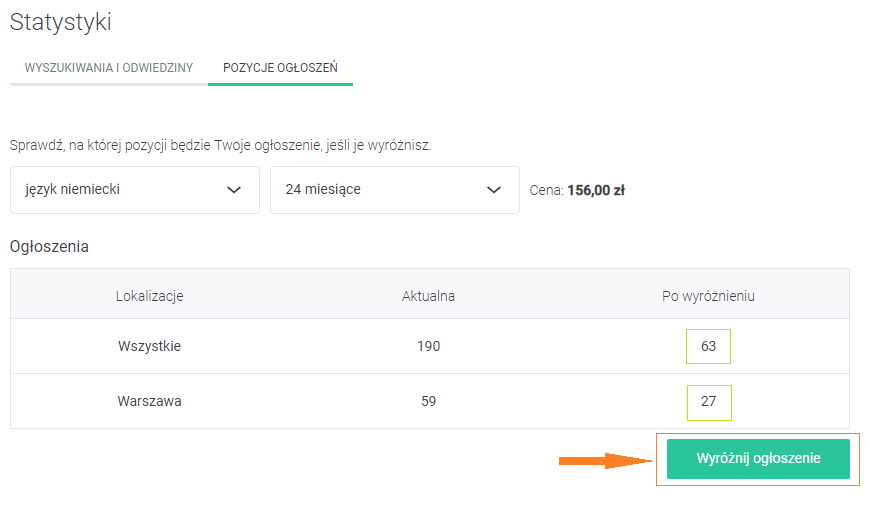Screen dimensions: 869x509
Task: Click the 'Aktualna' column header
Action: [x=428, y=296]
